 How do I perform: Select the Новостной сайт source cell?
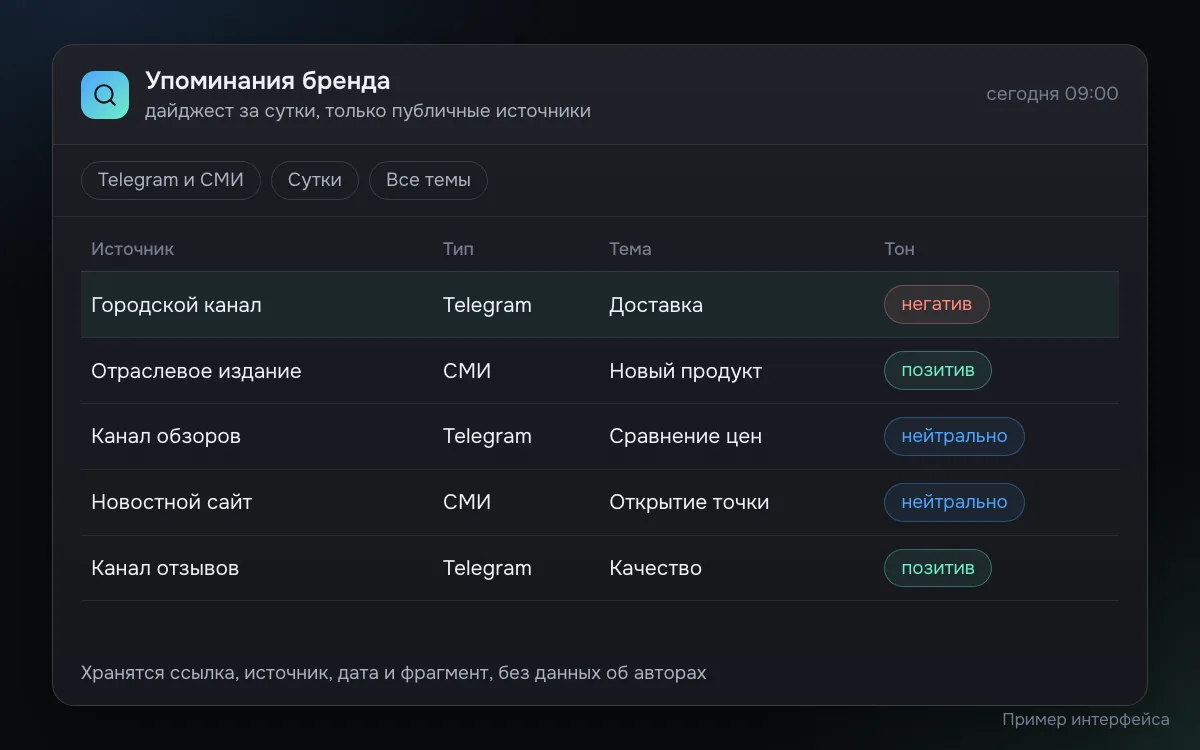click(x=171, y=502)
